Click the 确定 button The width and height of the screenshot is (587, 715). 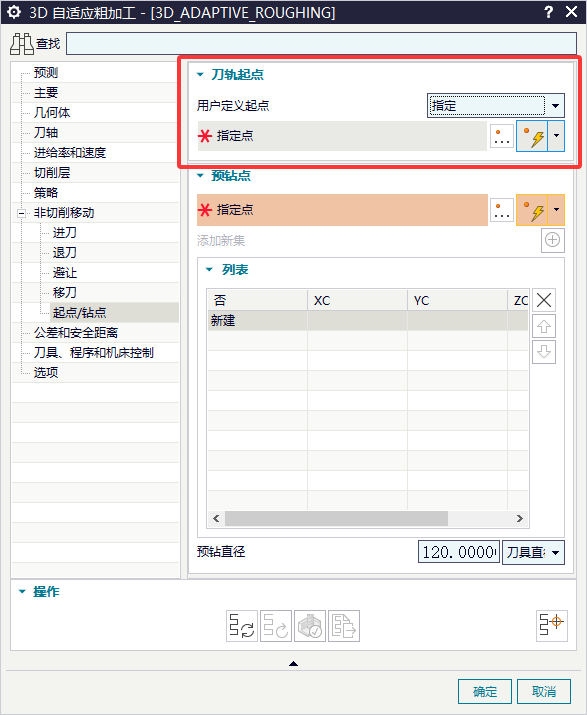[484, 691]
